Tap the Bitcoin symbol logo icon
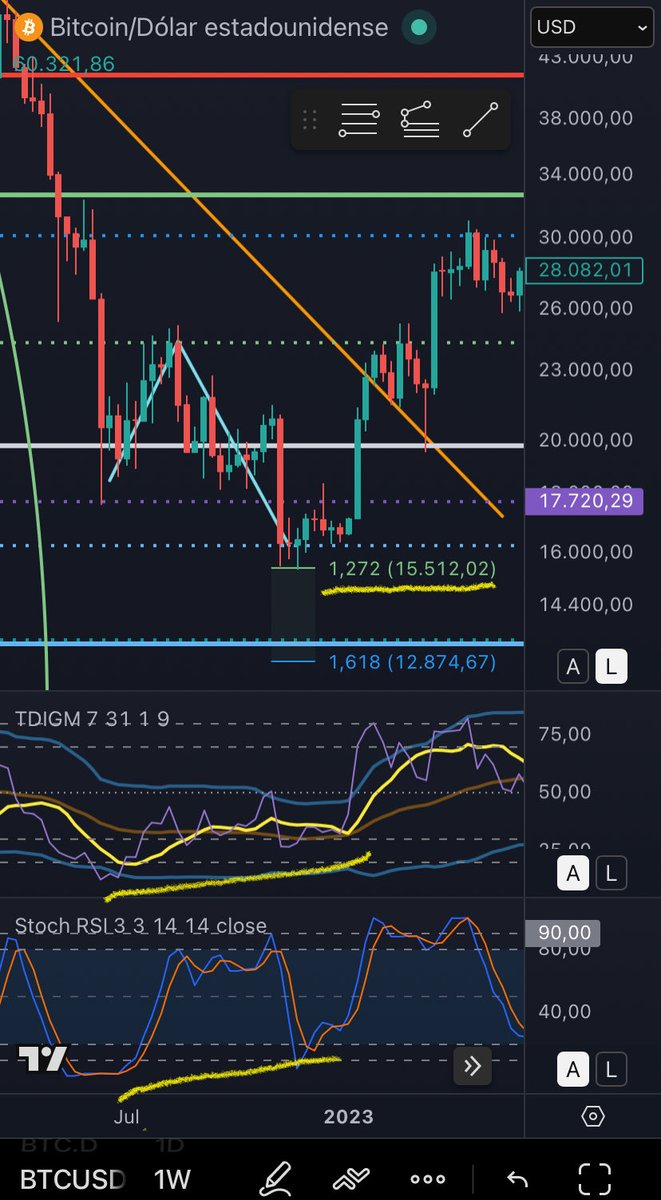This screenshot has height=1200, width=661. (29, 27)
